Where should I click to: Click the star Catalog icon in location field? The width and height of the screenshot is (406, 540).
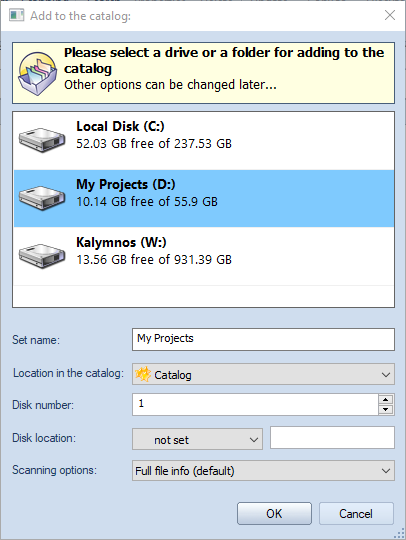(x=143, y=374)
